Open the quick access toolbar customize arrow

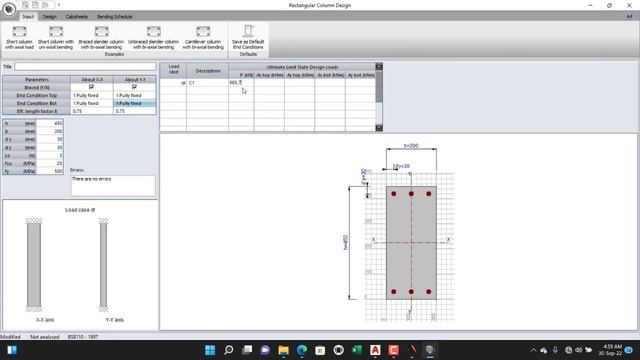pyautogui.click(x=59, y=5)
